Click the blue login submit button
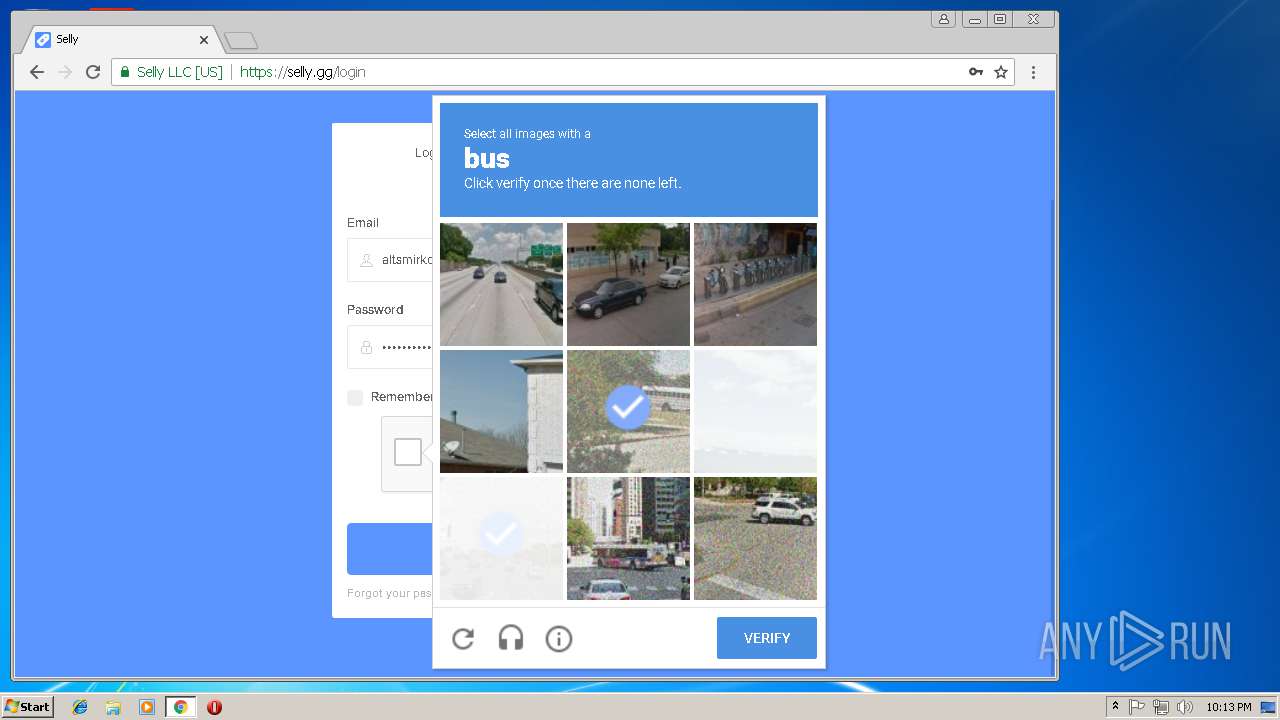The image size is (1280, 720). (x=390, y=549)
